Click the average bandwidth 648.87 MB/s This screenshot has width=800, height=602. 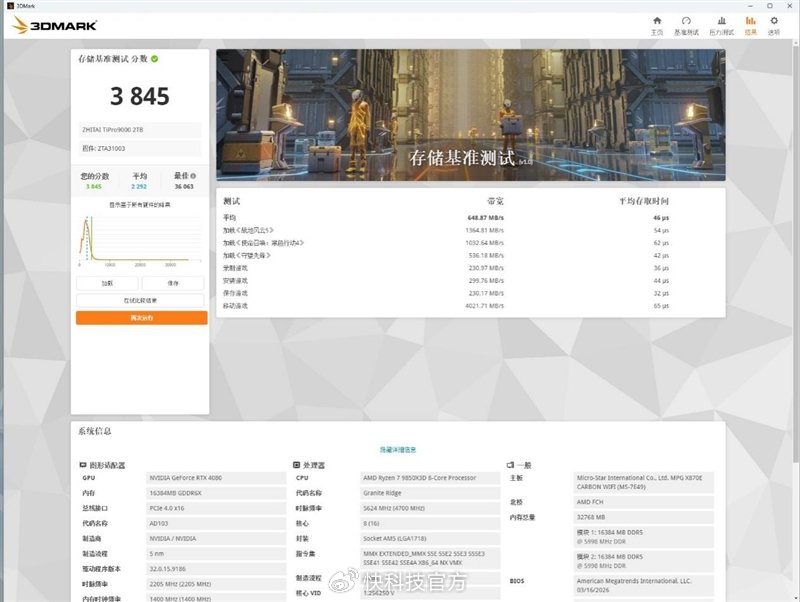pyautogui.click(x=485, y=218)
